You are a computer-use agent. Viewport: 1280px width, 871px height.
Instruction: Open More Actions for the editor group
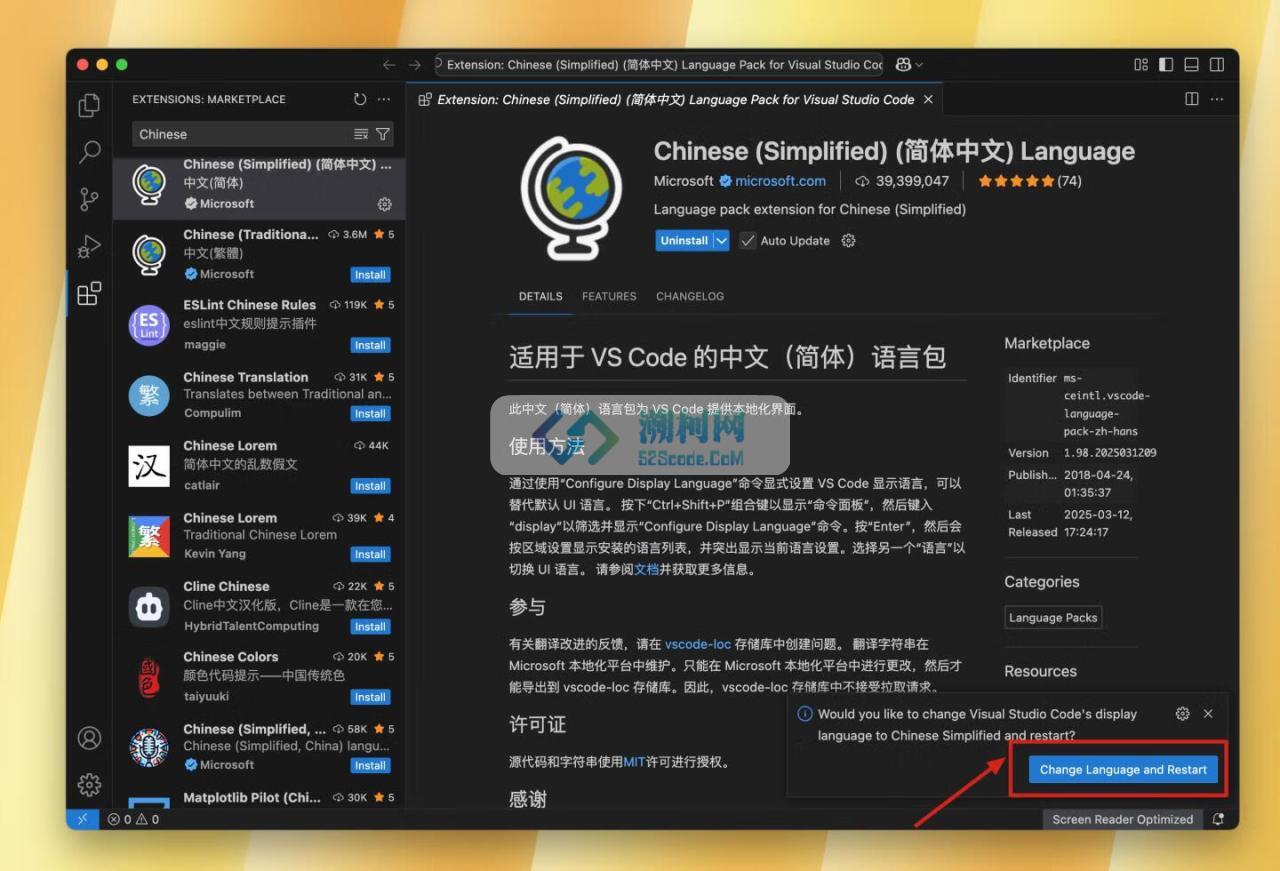point(1217,99)
